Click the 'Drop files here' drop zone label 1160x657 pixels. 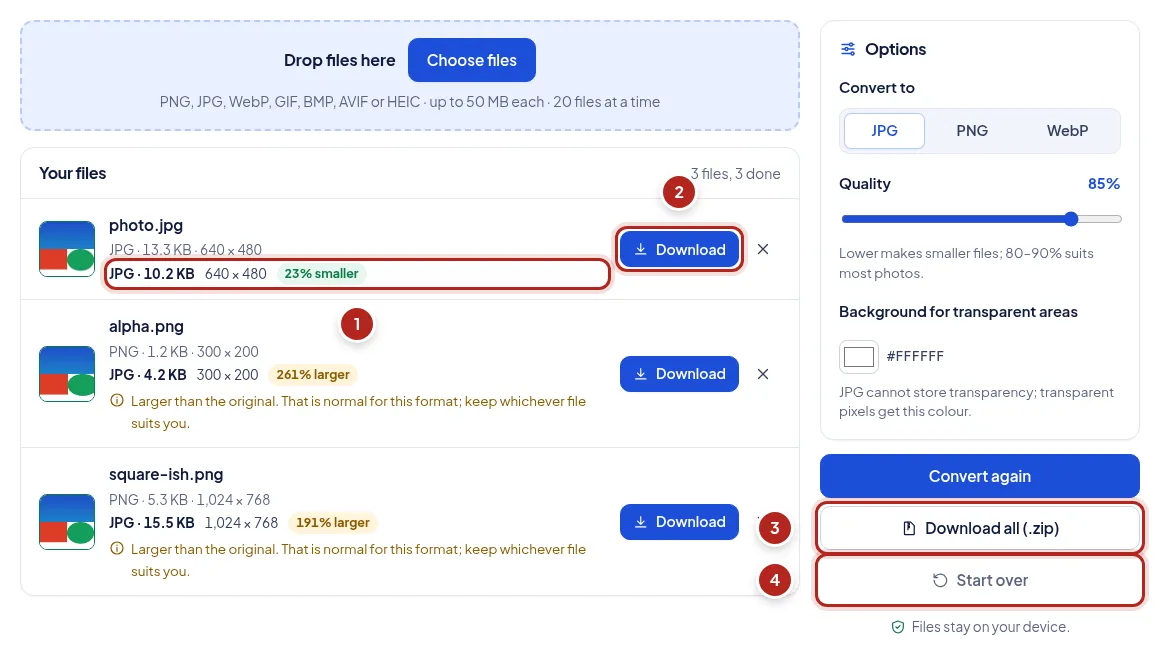[340, 61]
